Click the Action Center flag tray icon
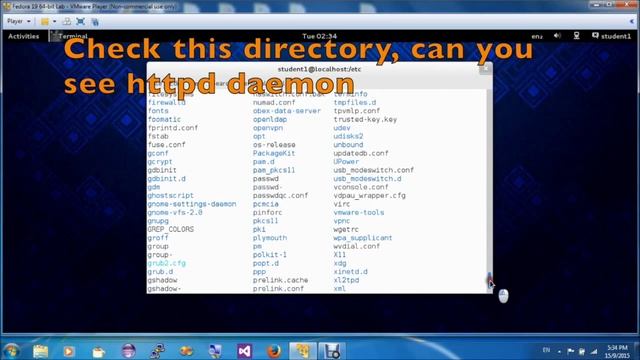Image resolution: width=640 pixels, height=360 pixels. (571, 351)
